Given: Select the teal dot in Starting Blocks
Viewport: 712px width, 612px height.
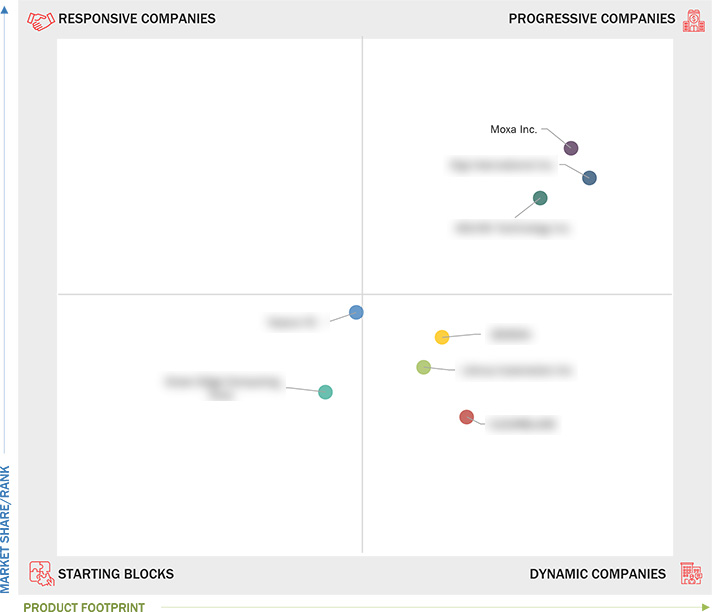Looking at the screenshot, I should (325, 392).
